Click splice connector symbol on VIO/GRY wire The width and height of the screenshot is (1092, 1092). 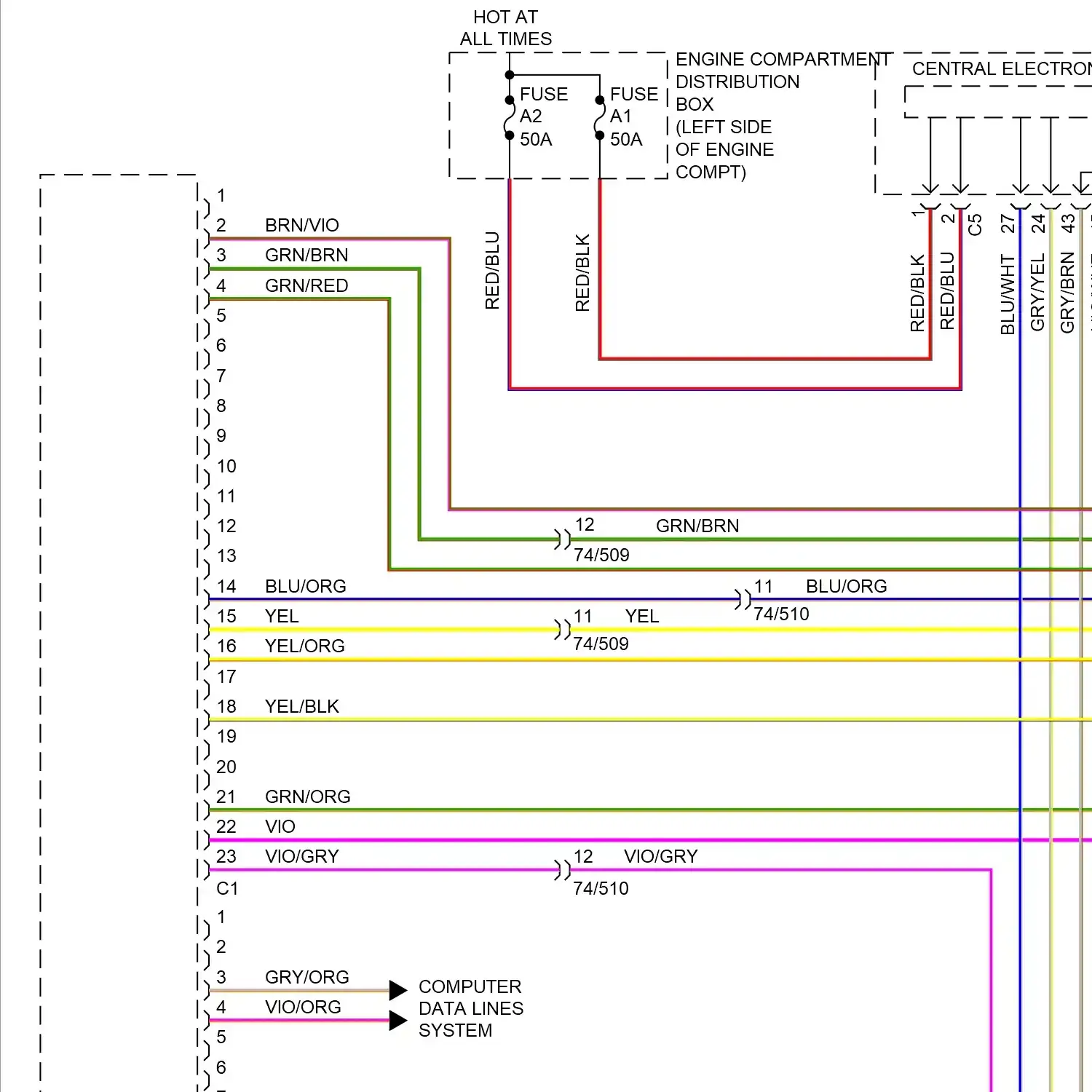pyautogui.click(x=562, y=869)
